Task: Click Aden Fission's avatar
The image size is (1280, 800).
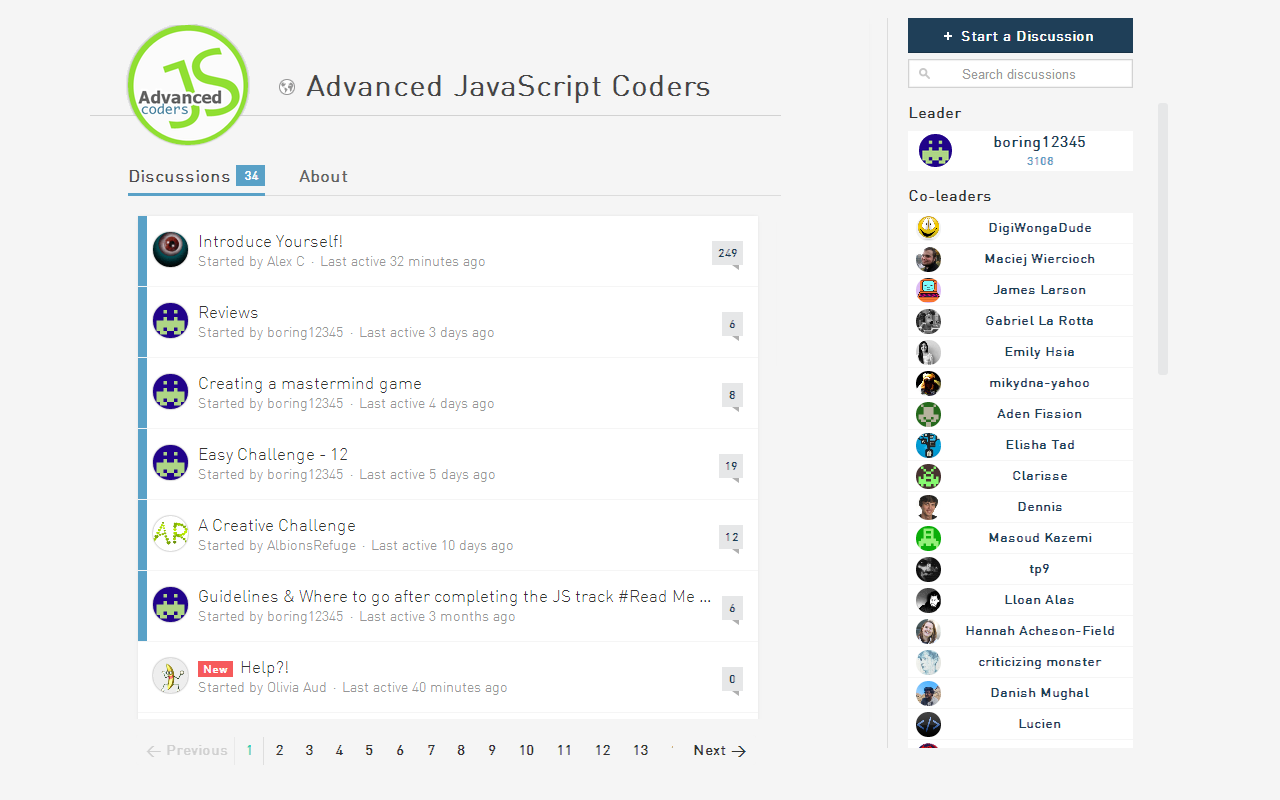Action: coord(928,414)
